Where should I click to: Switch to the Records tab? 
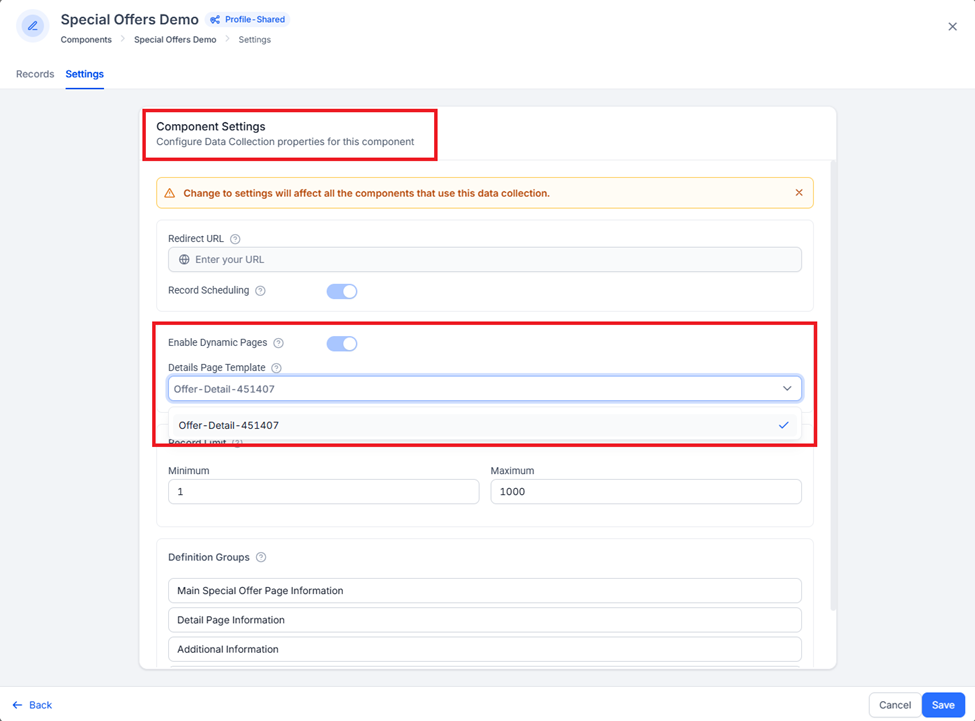[35, 74]
